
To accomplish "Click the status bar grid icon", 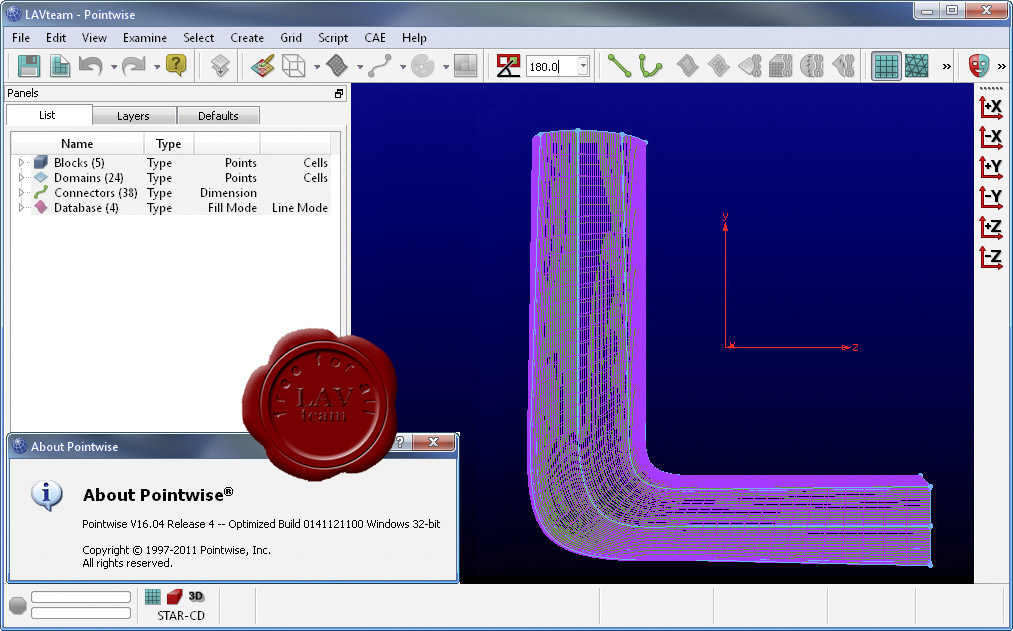I will (152, 596).
